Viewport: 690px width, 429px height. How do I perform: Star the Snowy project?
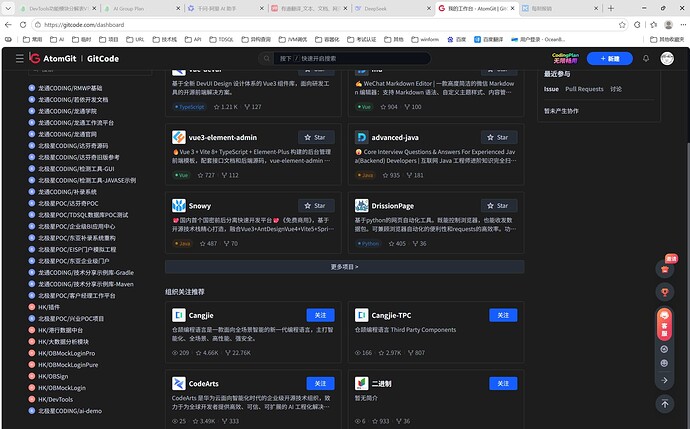pyautogui.click(x=316, y=205)
